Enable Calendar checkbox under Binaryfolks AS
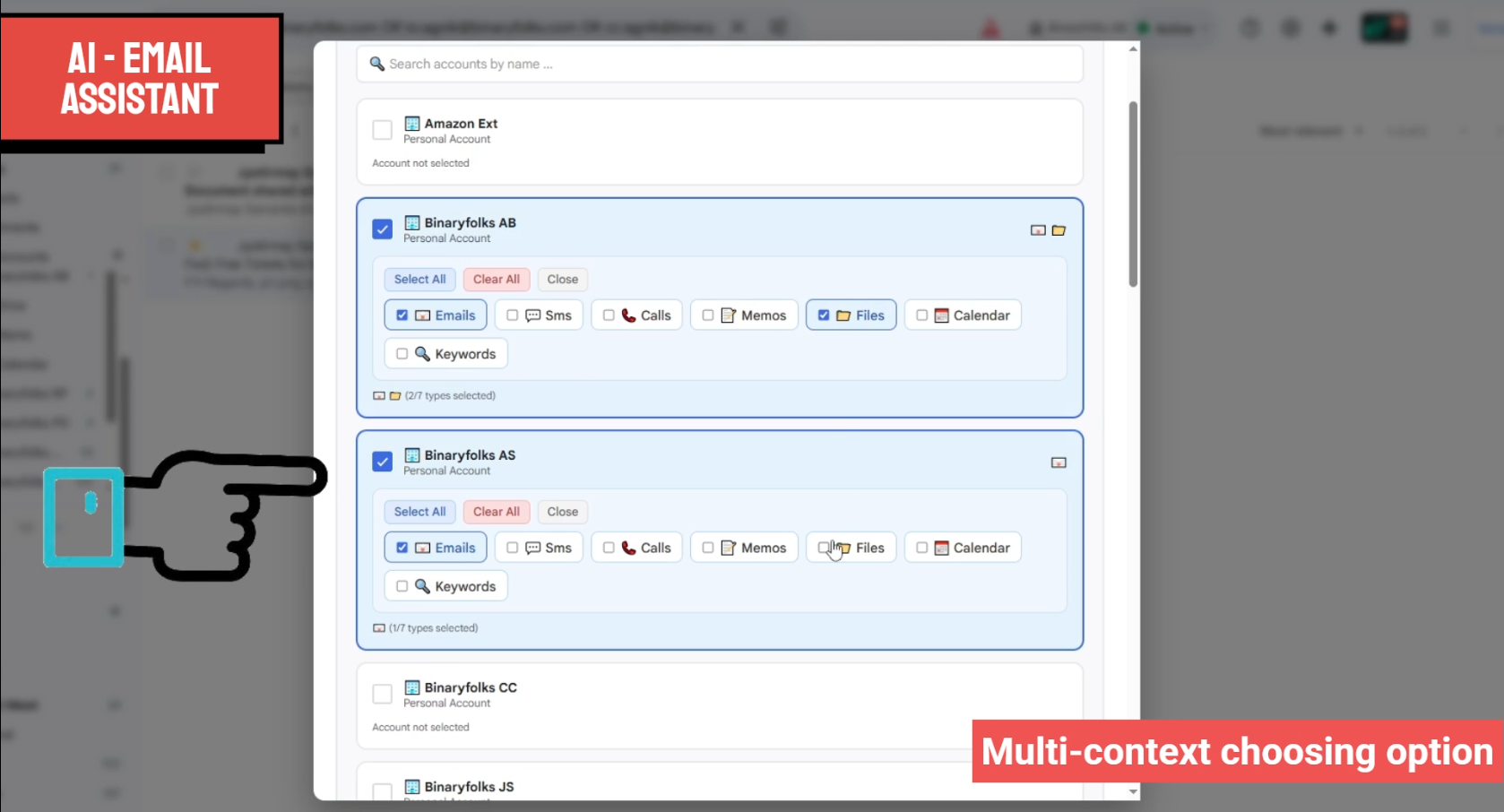The width and height of the screenshot is (1504, 812). point(921,548)
